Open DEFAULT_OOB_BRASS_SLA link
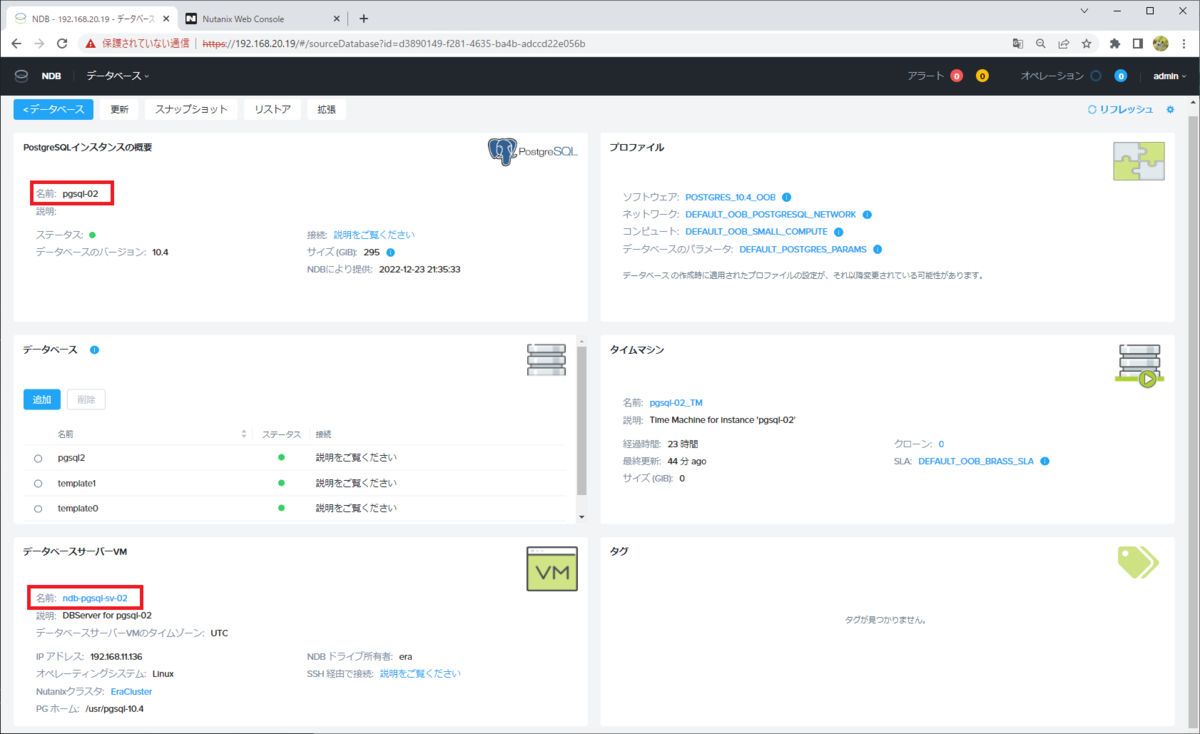The height and width of the screenshot is (734, 1200). coord(976,461)
